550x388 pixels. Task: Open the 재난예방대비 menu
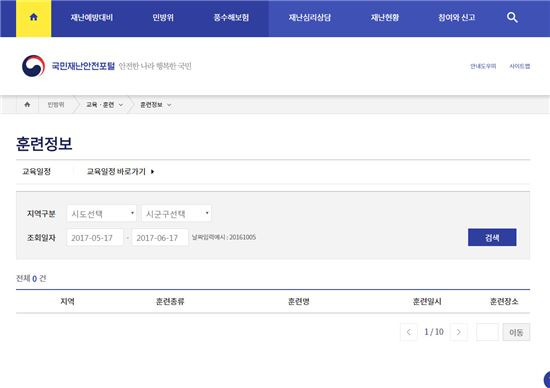92,18
